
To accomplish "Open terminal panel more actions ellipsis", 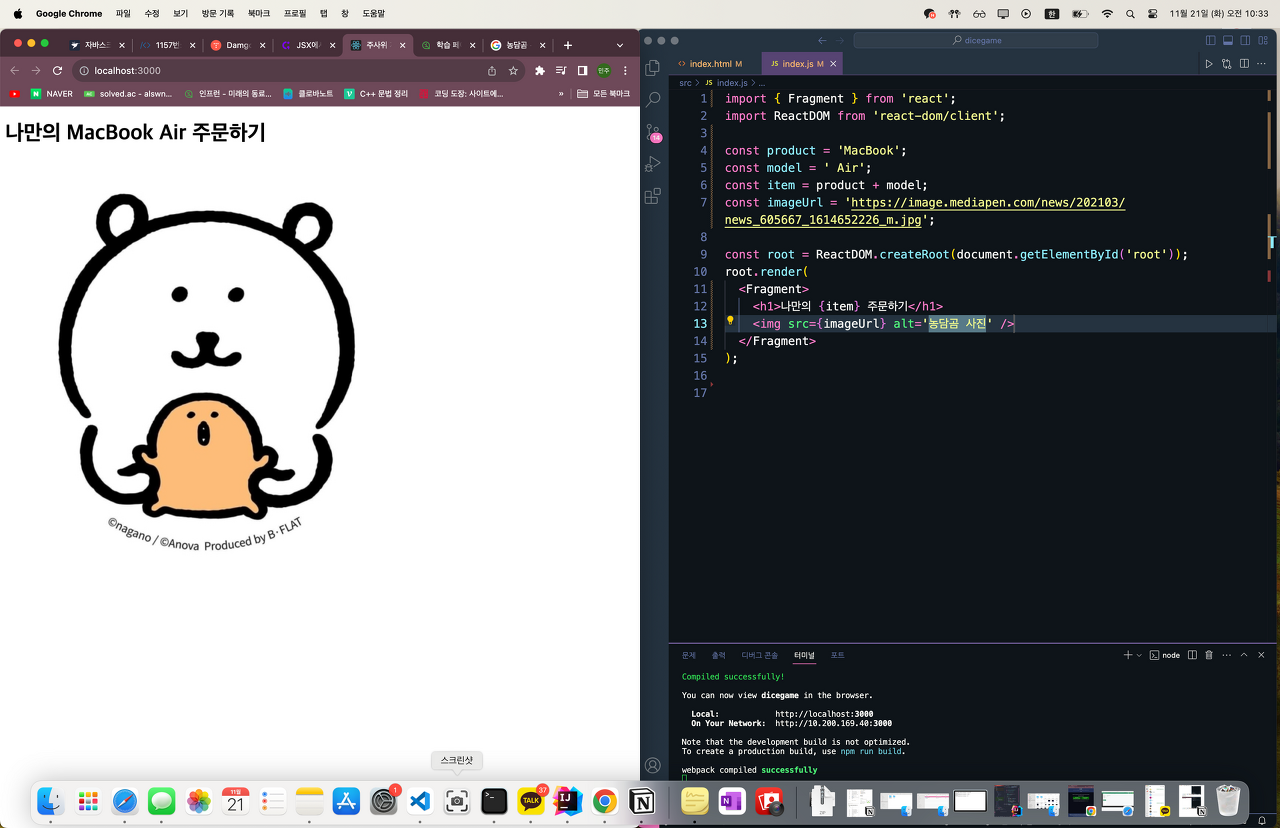I will point(1226,655).
